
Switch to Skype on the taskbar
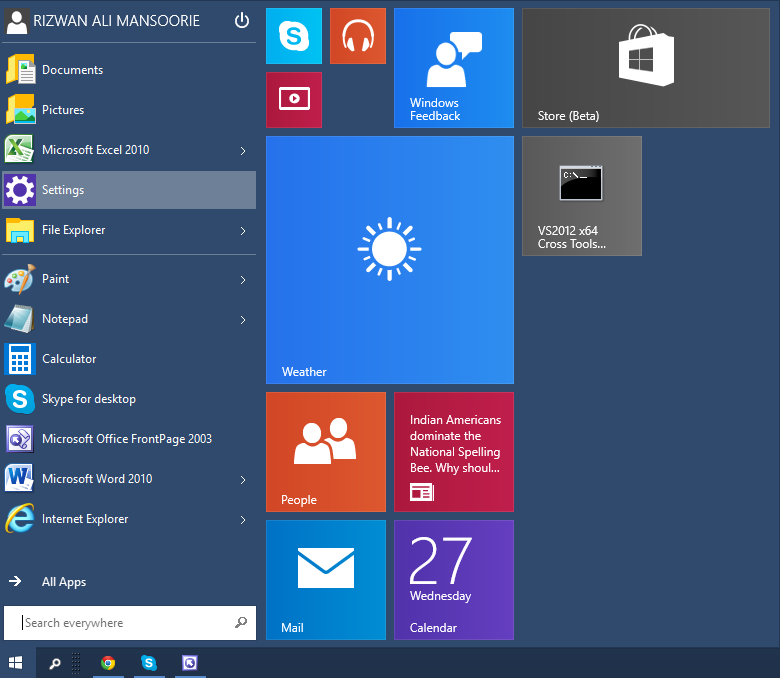(x=149, y=663)
